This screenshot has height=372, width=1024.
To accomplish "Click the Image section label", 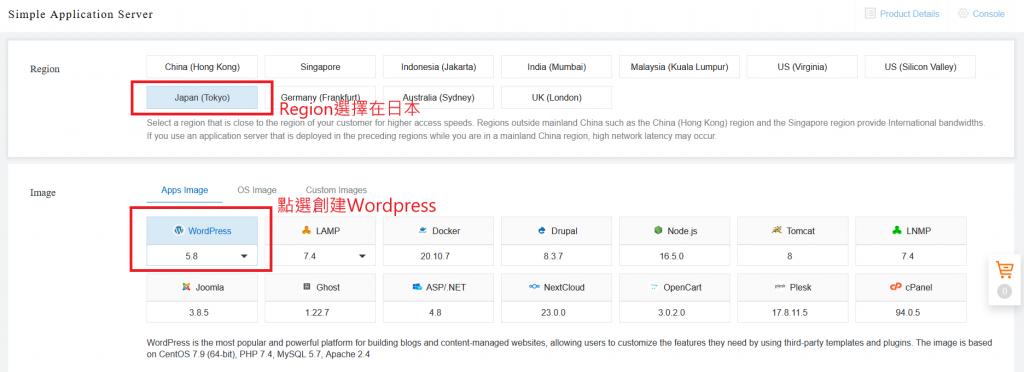I will pos(43,193).
